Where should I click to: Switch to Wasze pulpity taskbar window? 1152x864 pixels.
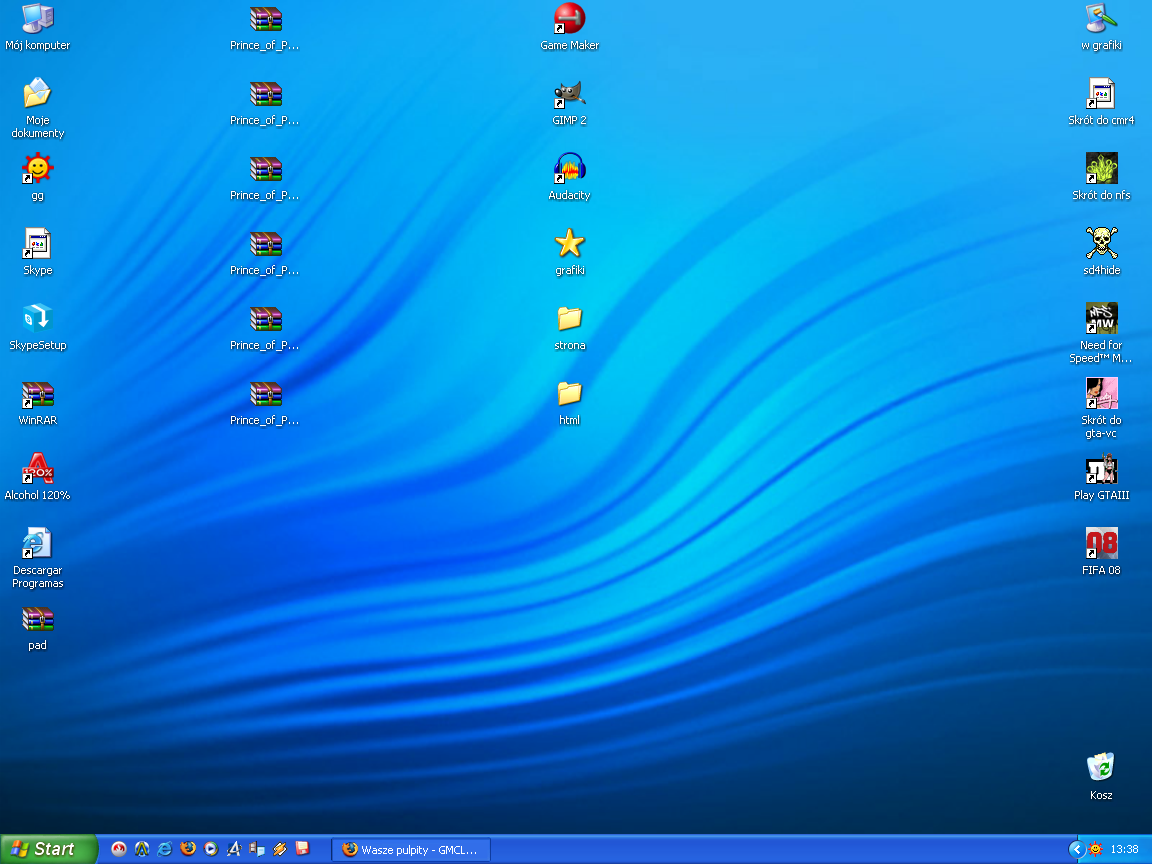click(x=411, y=849)
